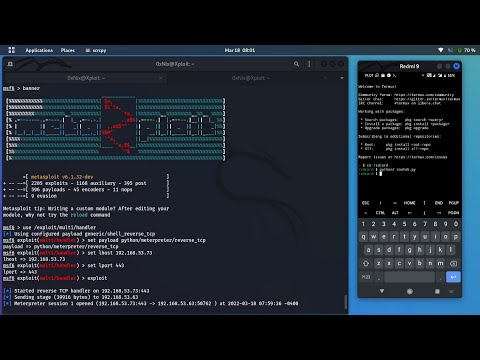The height and width of the screenshot is (360, 480).
Task: Click the date and time clock
Action: click(240, 50)
